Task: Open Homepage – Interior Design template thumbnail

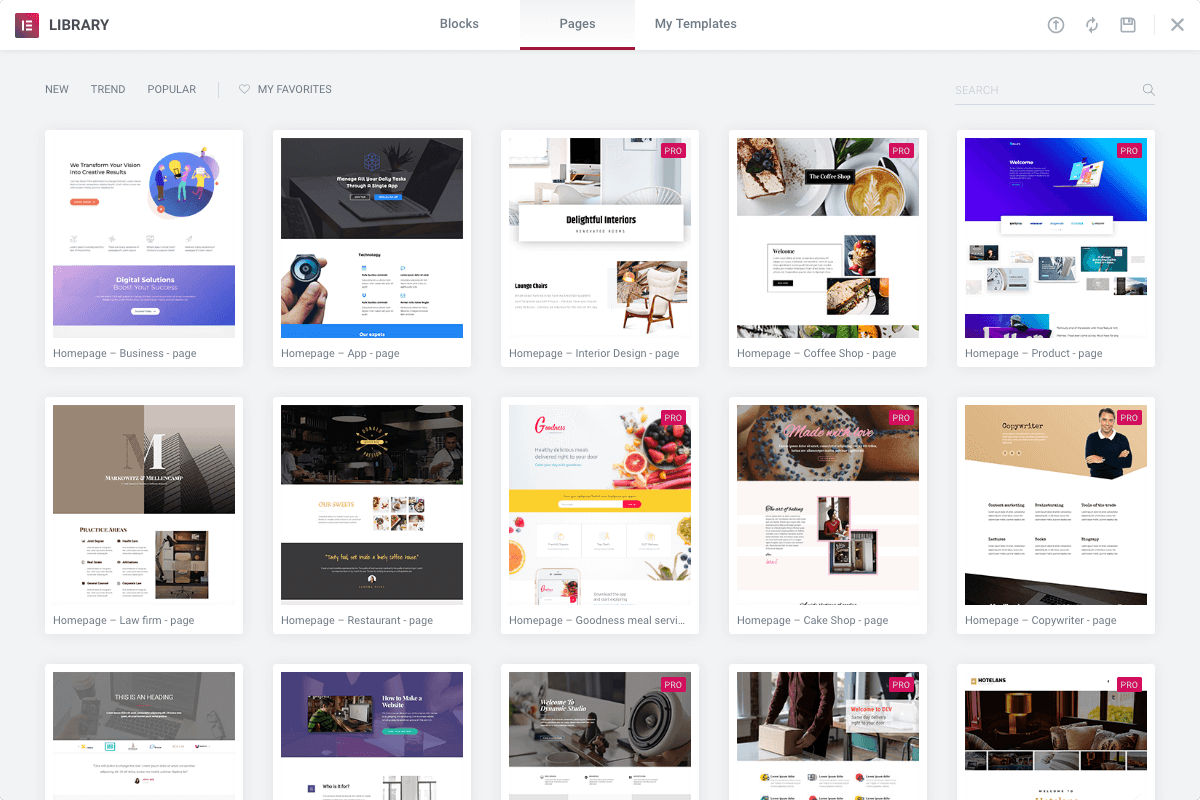Action: click(x=600, y=238)
